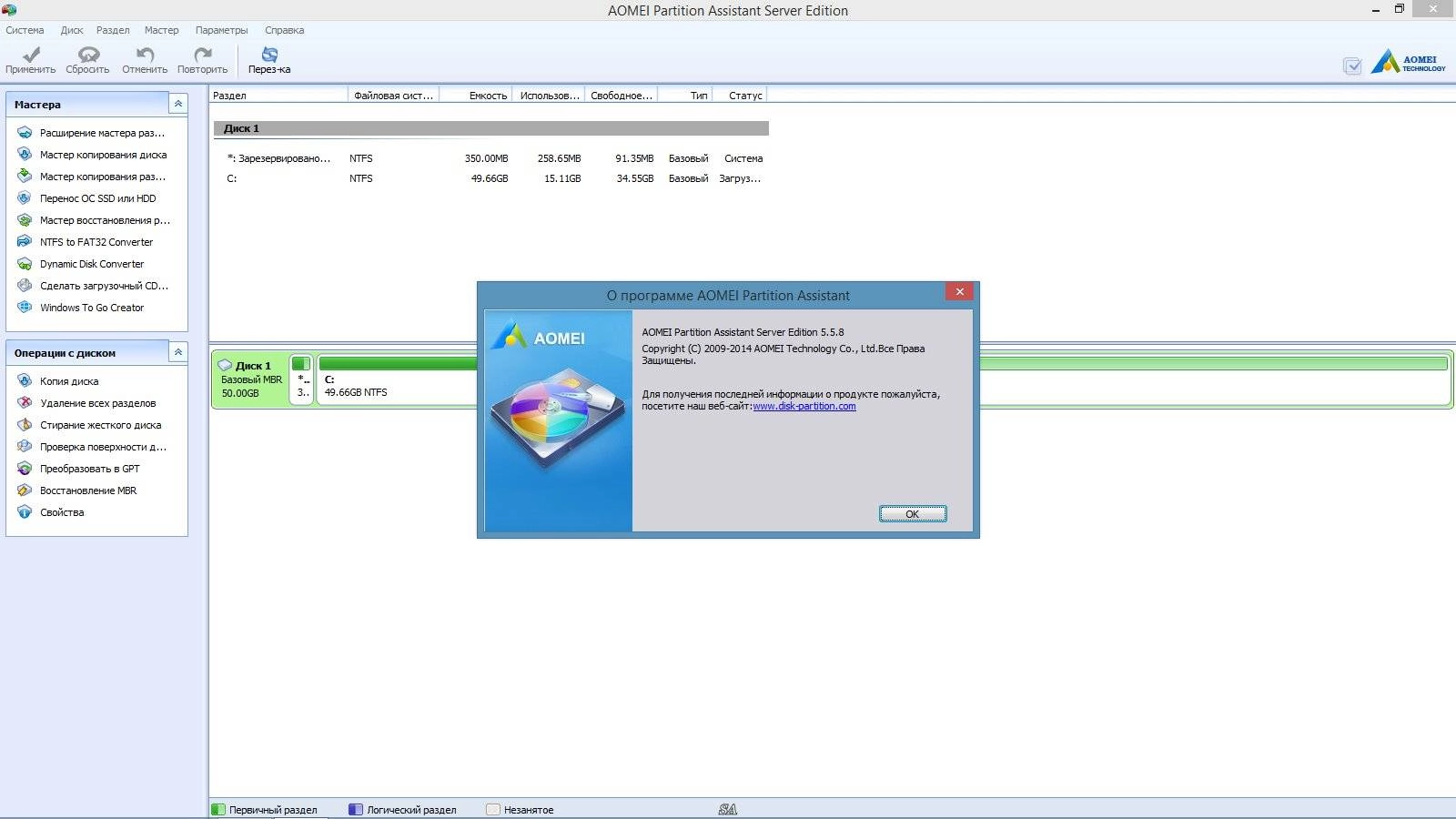Close the О программе dialog

tap(959, 291)
